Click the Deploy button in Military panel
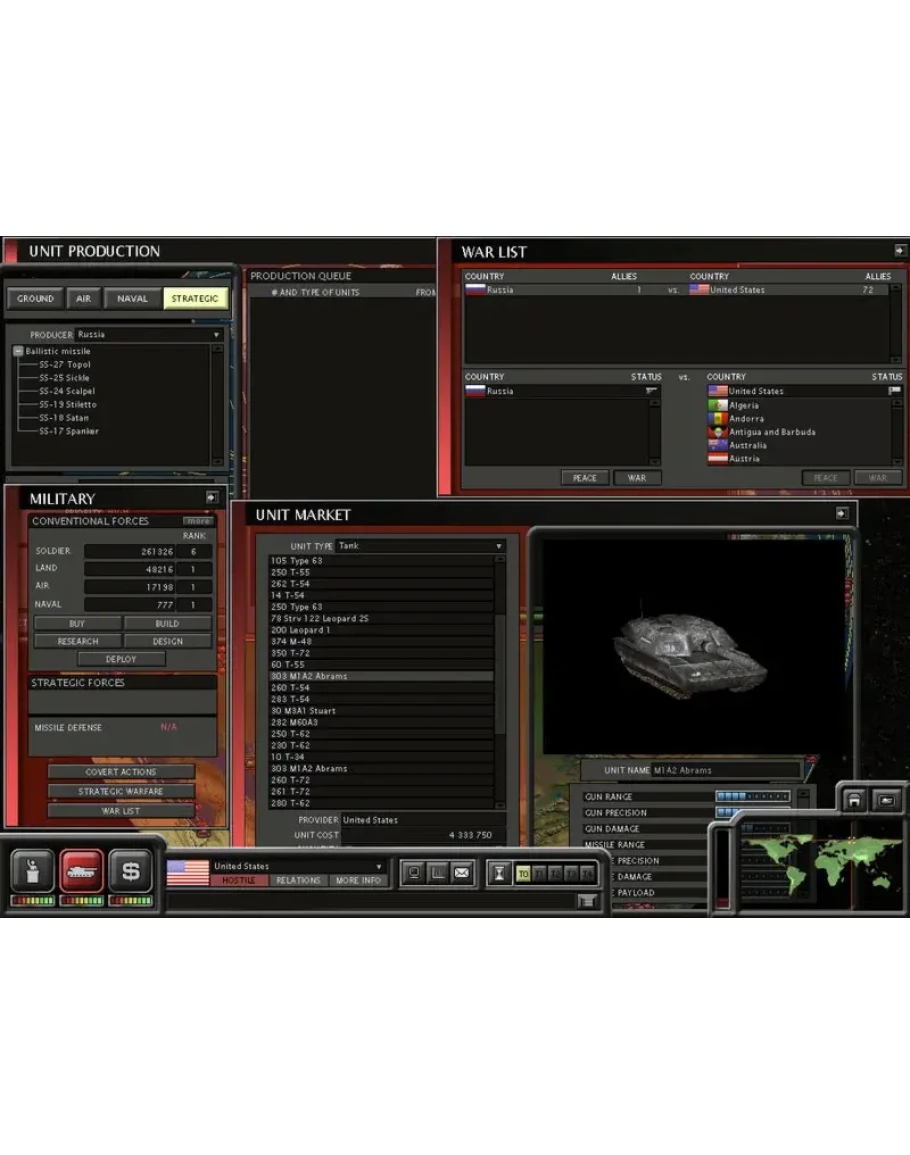The width and height of the screenshot is (910, 1155). pyautogui.click(x=121, y=659)
